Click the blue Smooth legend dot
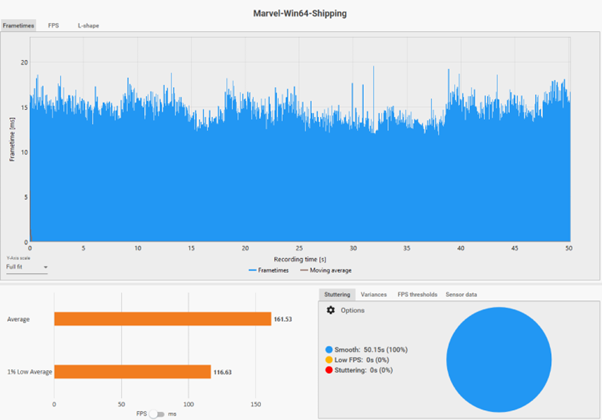Image resolution: width=602 pixels, height=420 pixels. pyautogui.click(x=329, y=350)
